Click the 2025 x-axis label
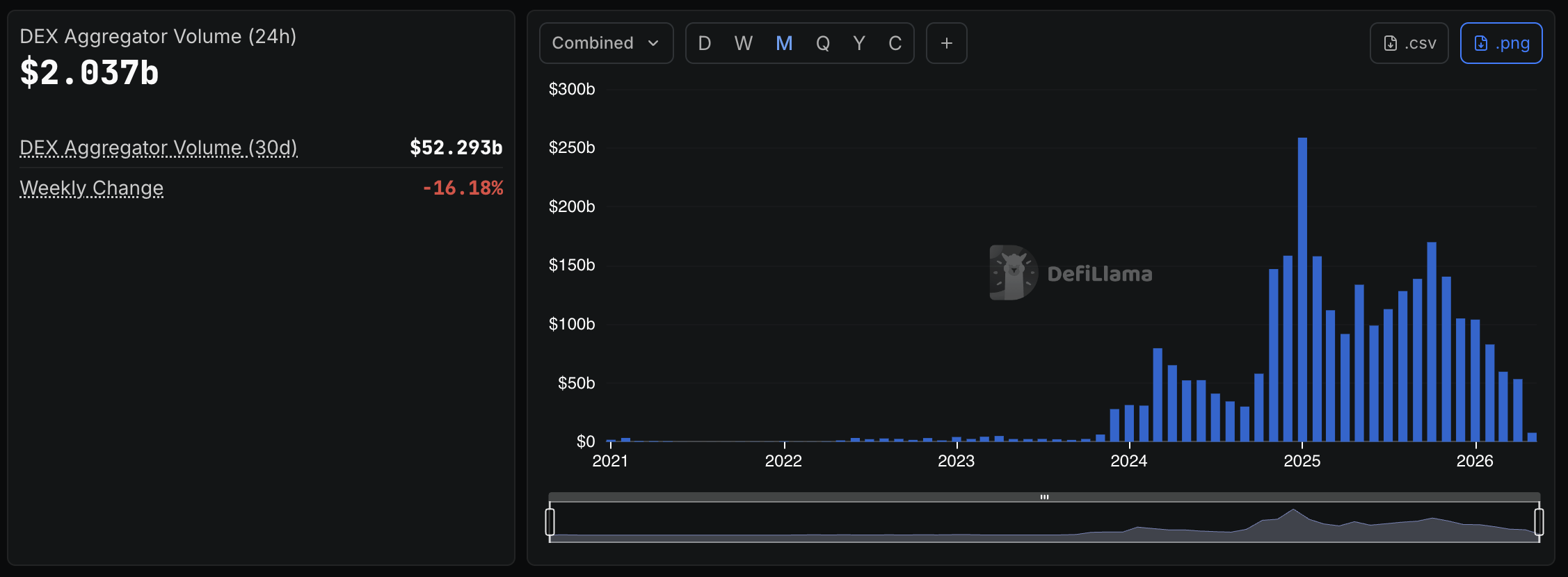This screenshot has width=1568, height=577. (1302, 461)
